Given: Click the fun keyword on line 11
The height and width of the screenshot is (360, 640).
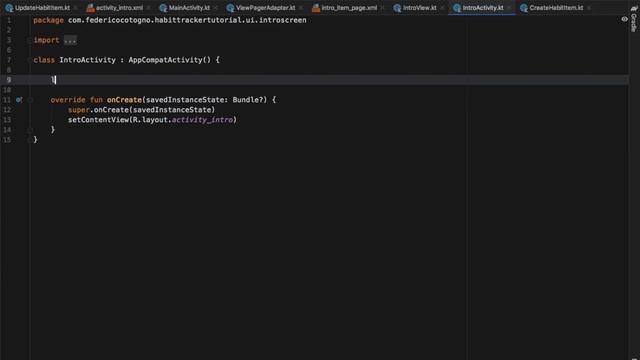Looking at the screenshot, I should coord(96,100).
